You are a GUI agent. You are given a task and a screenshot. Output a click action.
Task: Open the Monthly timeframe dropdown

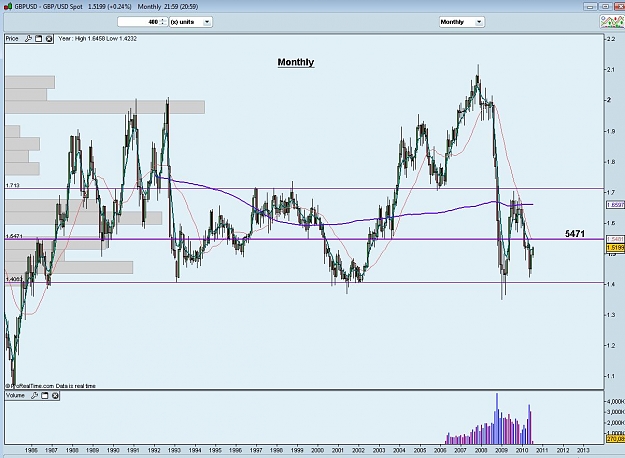[x=462, y=22]
